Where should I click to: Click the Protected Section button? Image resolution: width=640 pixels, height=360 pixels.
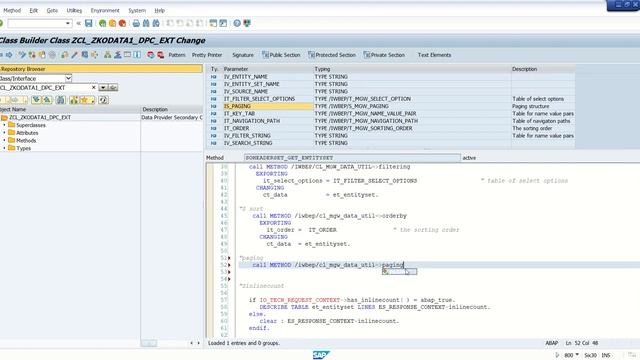point(332,55)
